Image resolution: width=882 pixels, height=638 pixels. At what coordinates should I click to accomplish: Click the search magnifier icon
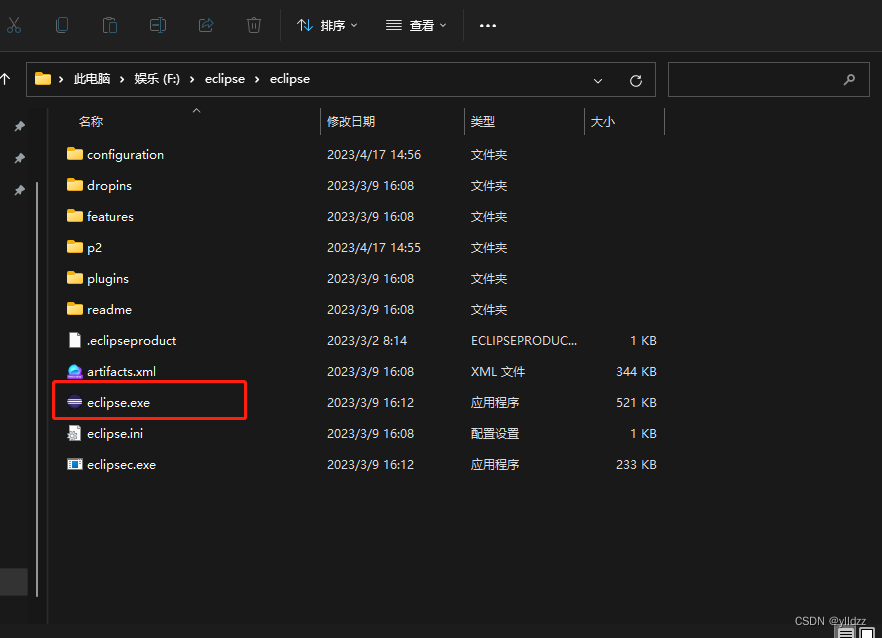pyautogui.click(x=849, y=79)
